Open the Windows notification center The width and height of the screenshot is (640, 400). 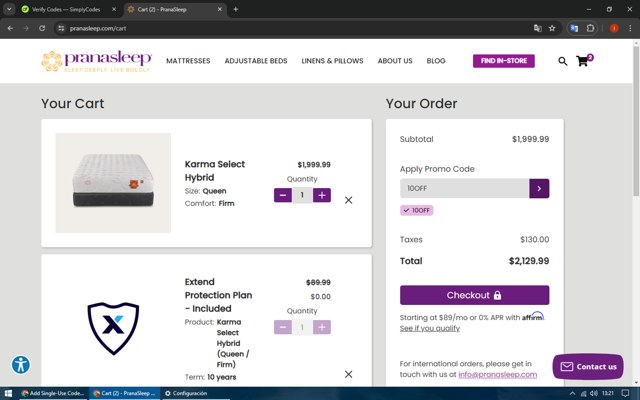point(625,393)
